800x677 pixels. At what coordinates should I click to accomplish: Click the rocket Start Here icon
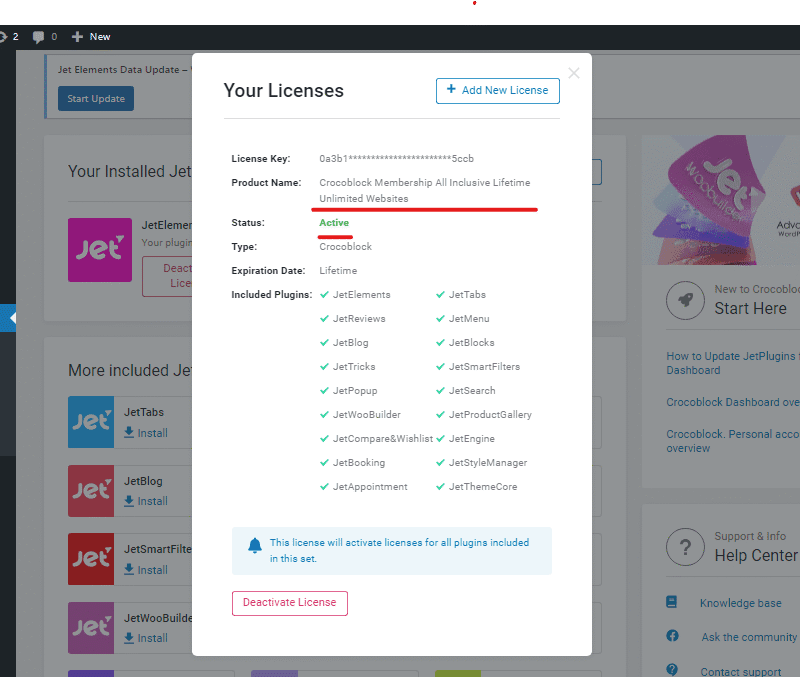(x=685, y=300)
